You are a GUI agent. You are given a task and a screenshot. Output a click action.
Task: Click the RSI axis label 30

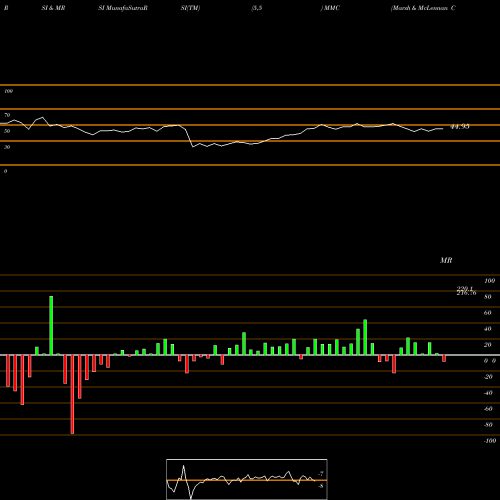point(7,147)
